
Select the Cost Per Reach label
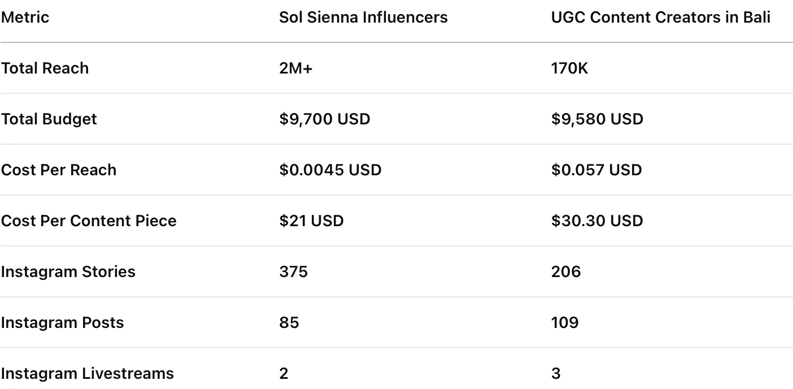(59, 170)
